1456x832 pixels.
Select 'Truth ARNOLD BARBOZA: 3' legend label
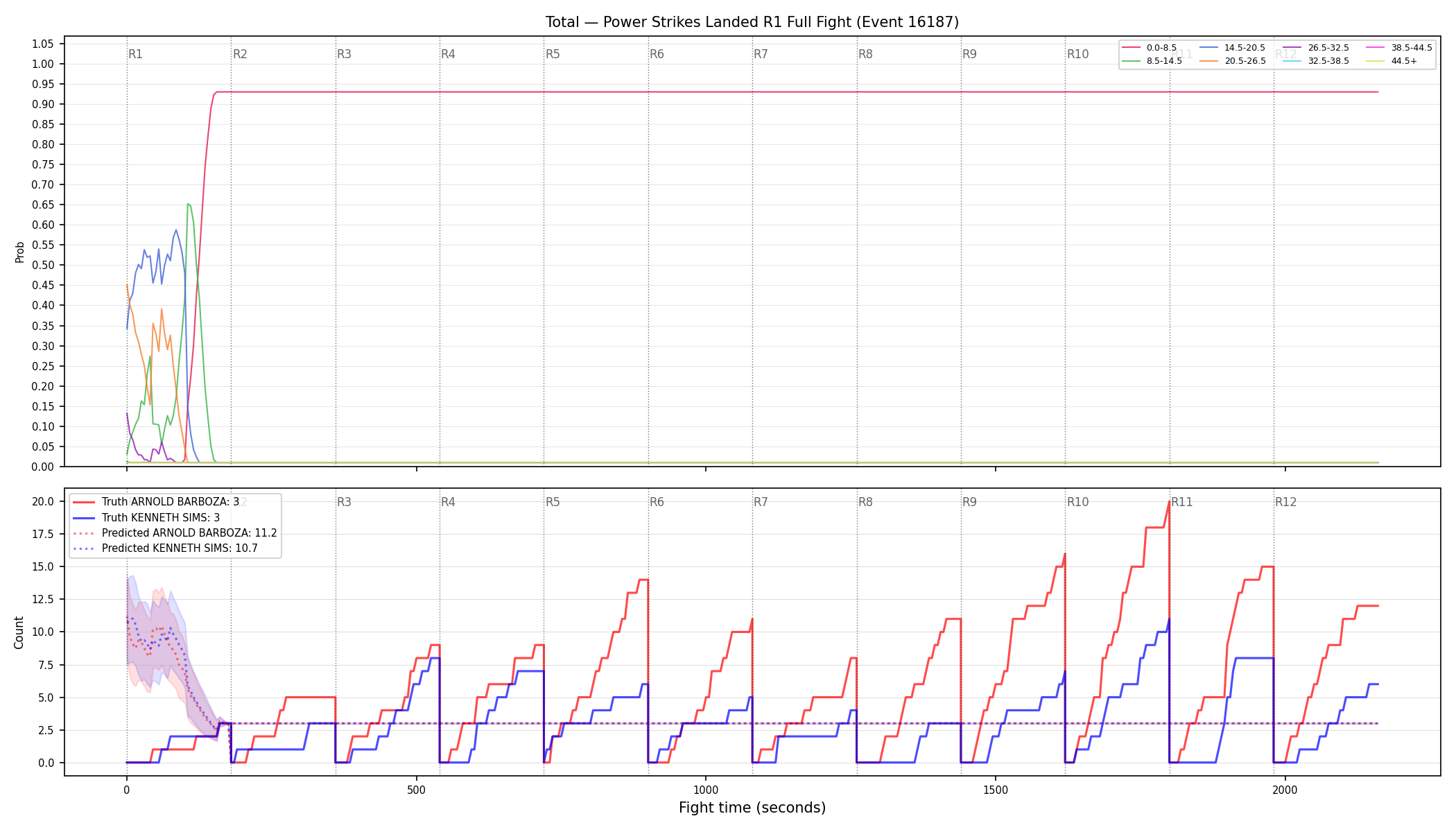tap(171, 502)
